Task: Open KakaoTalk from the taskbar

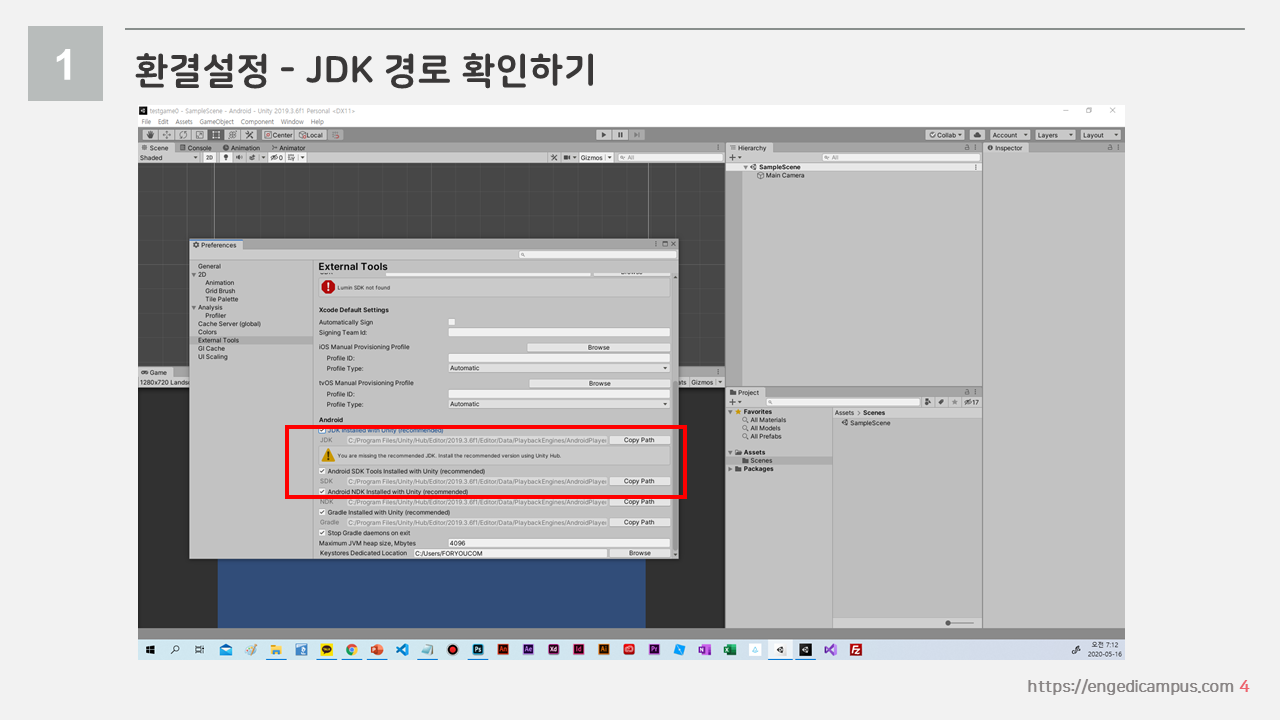Action: [x=326, y=649]
